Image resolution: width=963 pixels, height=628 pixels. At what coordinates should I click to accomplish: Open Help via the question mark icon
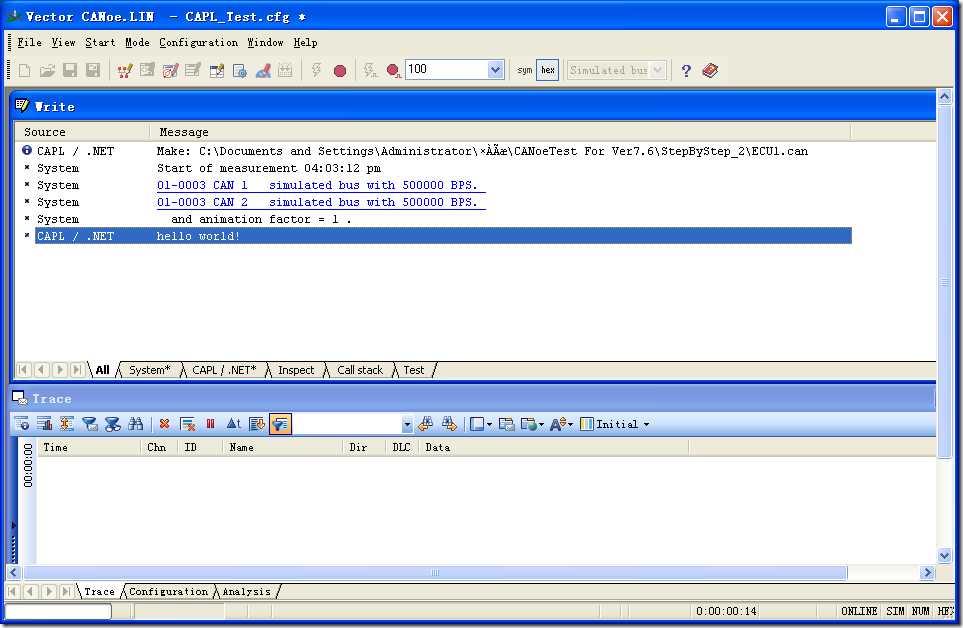point(686,71)
